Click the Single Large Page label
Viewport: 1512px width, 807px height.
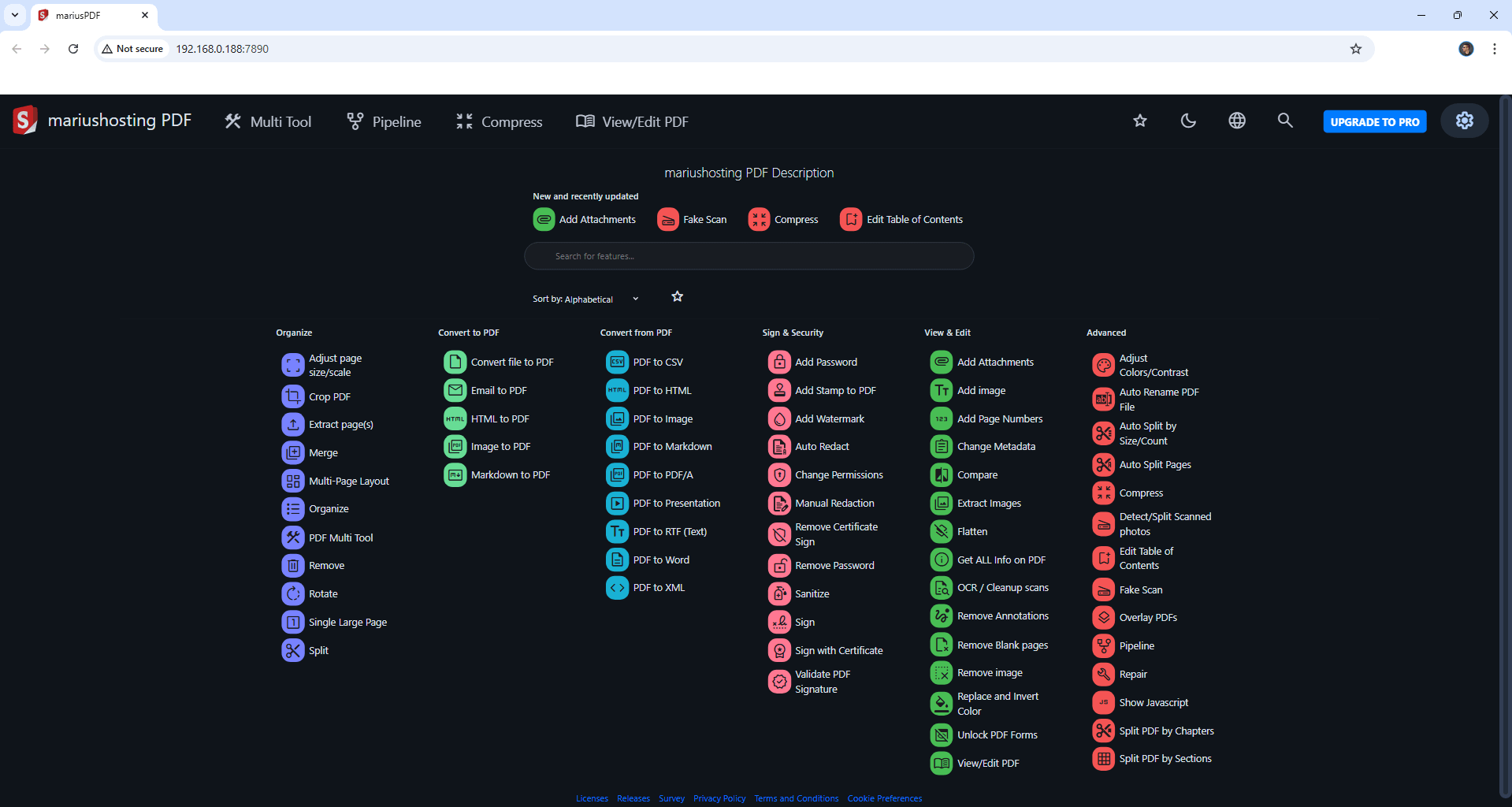pyautogui.click(x=347, y=622)
